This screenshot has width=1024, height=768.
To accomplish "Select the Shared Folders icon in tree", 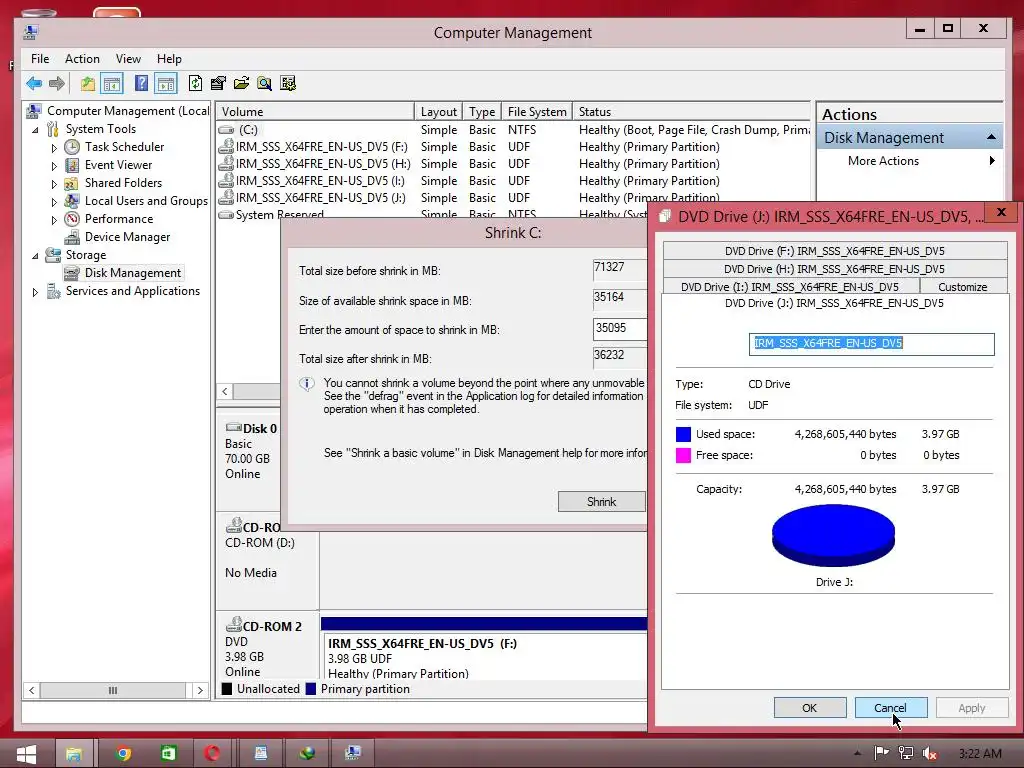I will (72, 183).
